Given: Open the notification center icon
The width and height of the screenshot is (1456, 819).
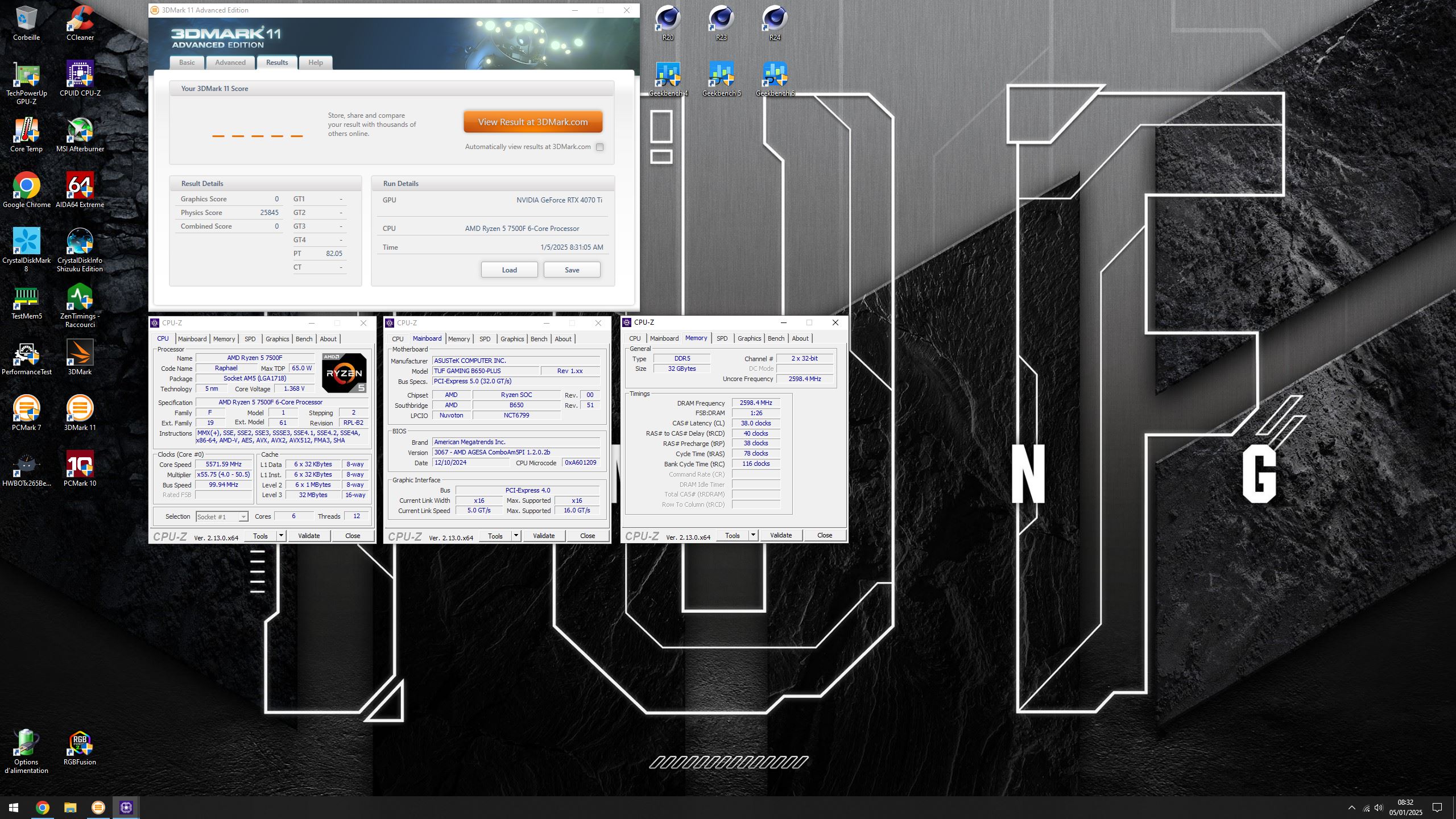Looking at the screenshot, I should [x=1437, y=808].
